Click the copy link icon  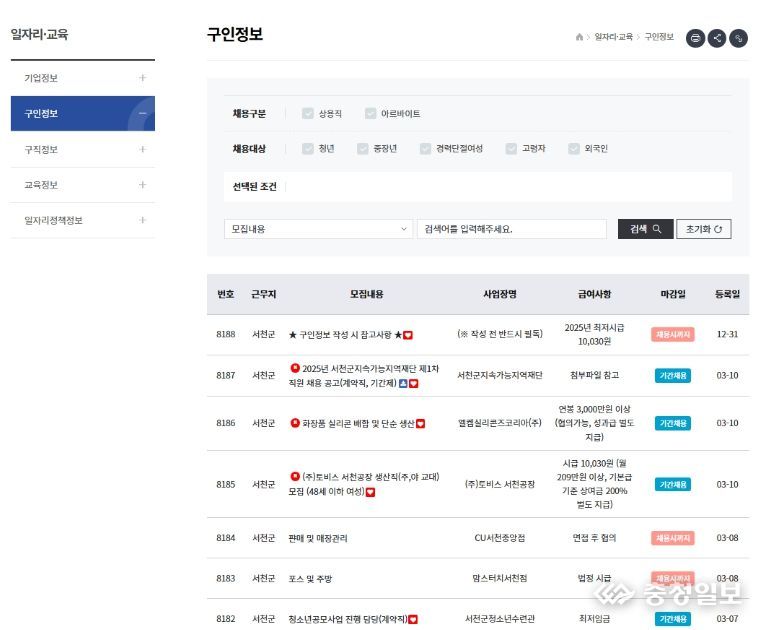tap(738, 38)
